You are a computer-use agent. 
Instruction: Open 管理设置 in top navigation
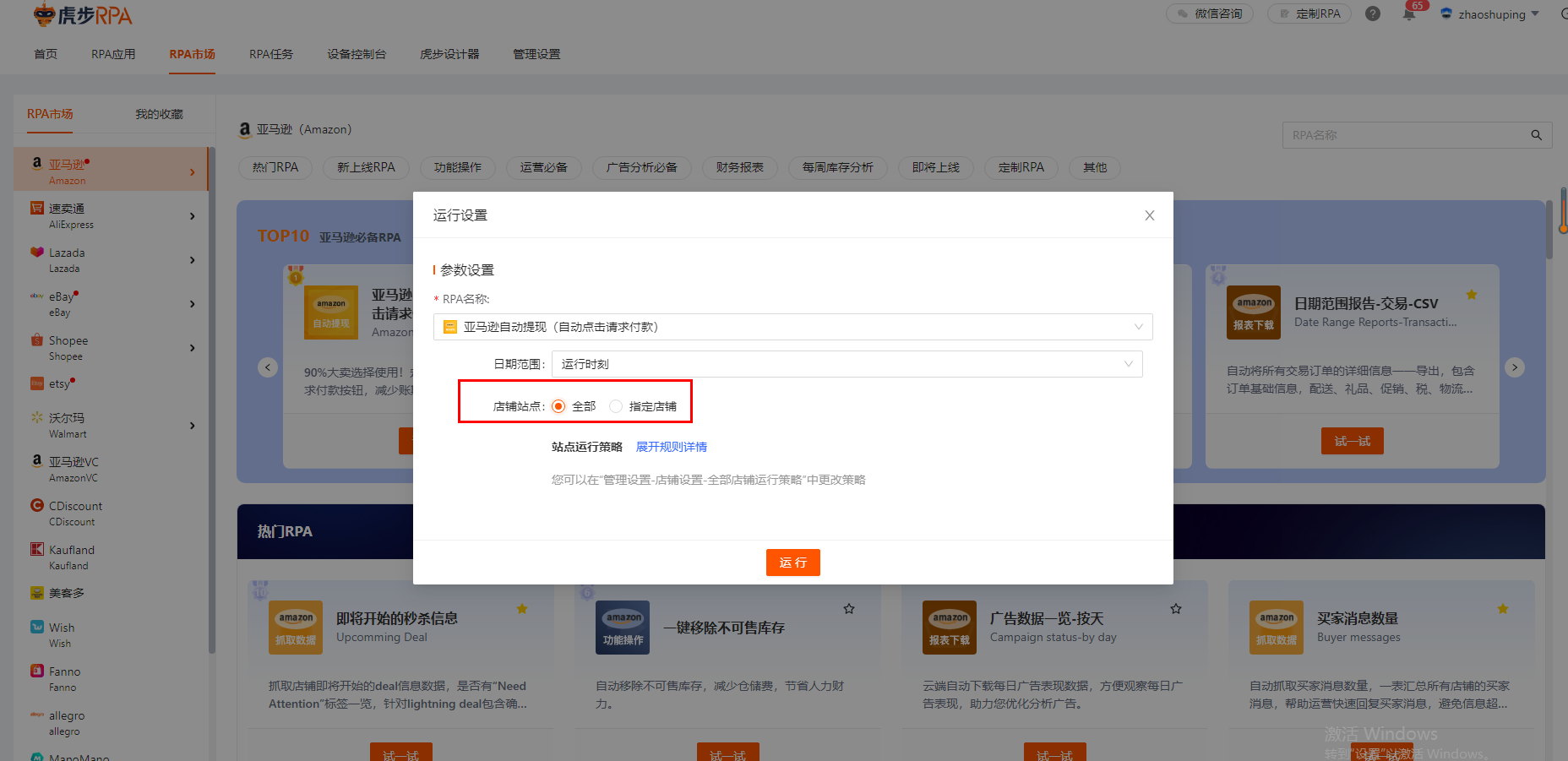[x=536, y=54]
